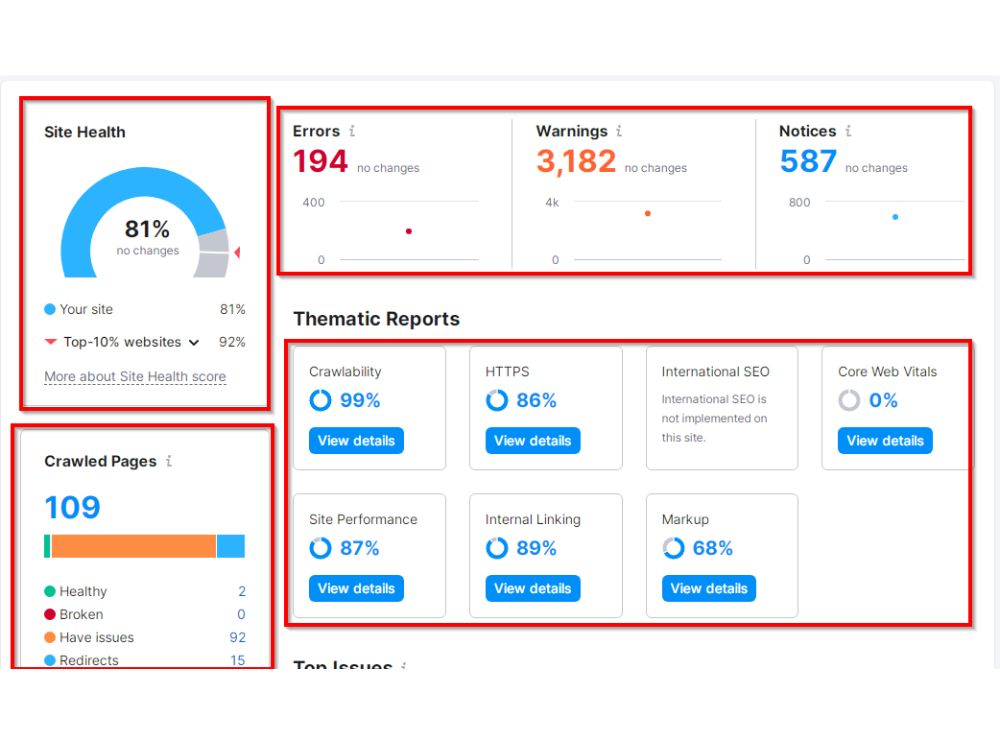Open More about Site Health score link

[x=135, y=376]
